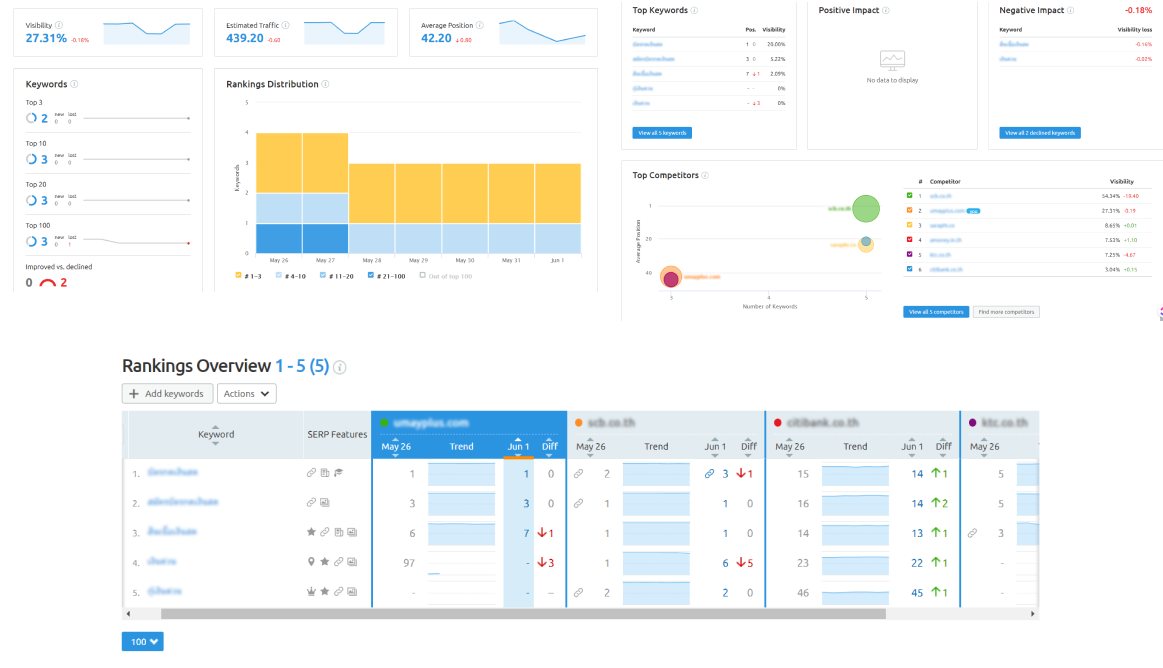This screenshot has height=668, width=1163.
Task: Click View all 5 keywords button
Action: click(661, 133)
